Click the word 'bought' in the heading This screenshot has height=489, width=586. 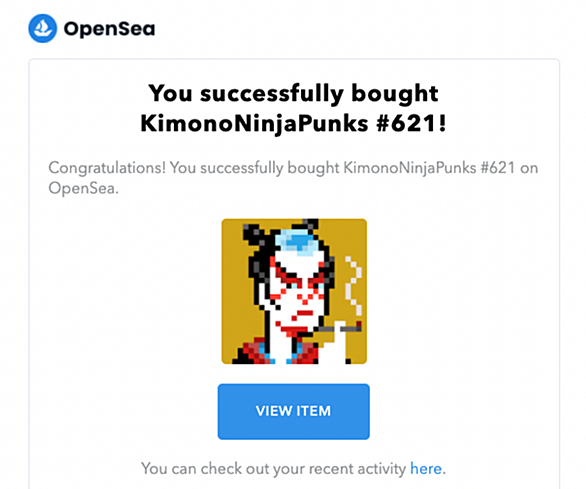tap(395, 93)
